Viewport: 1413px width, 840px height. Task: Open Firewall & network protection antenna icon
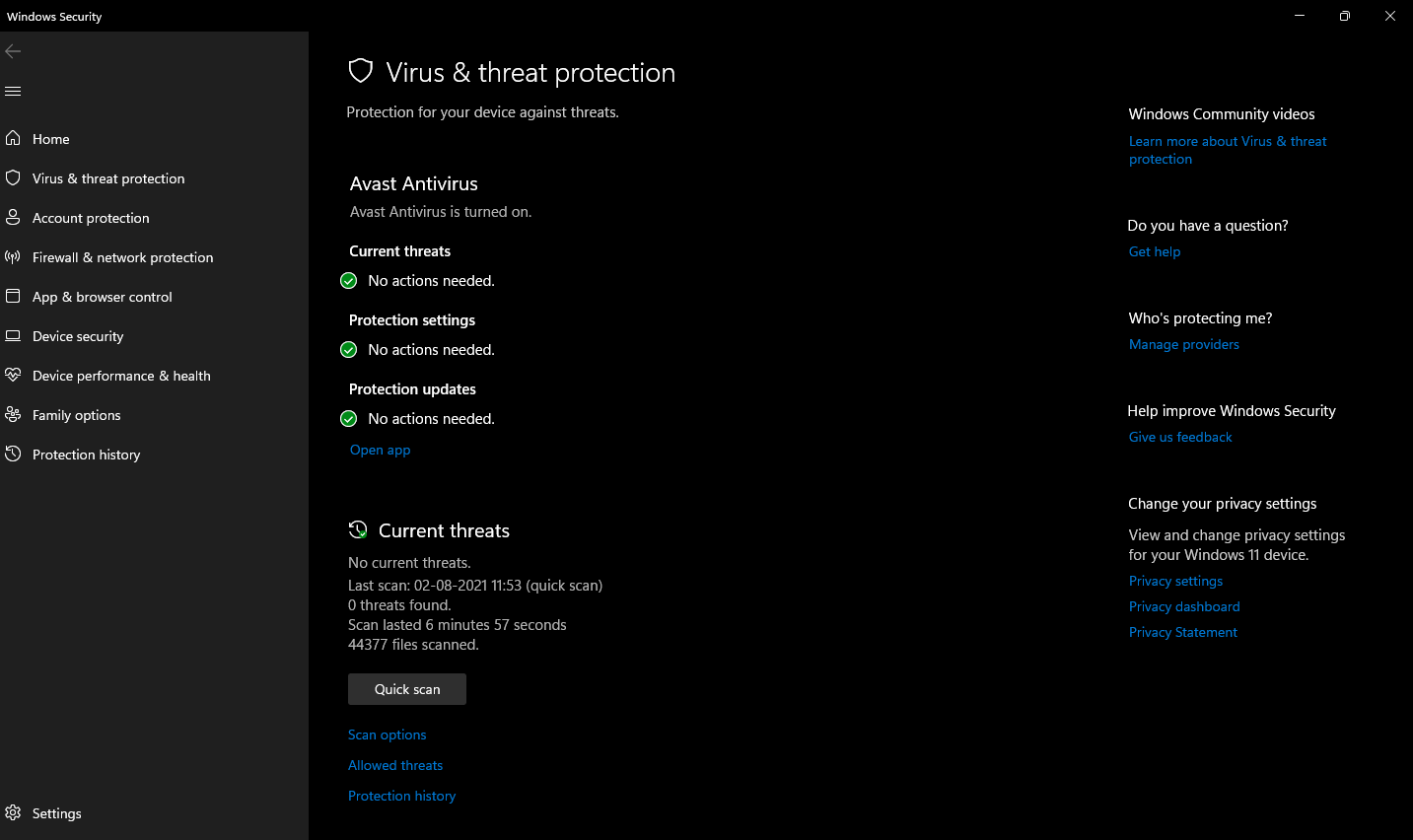(13, 256)
